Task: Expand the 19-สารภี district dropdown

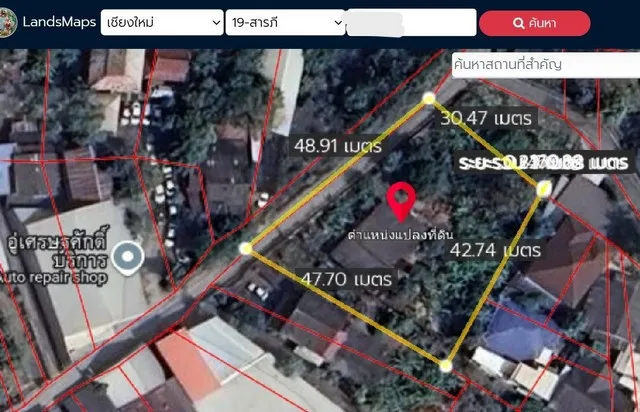Action: 285,22
